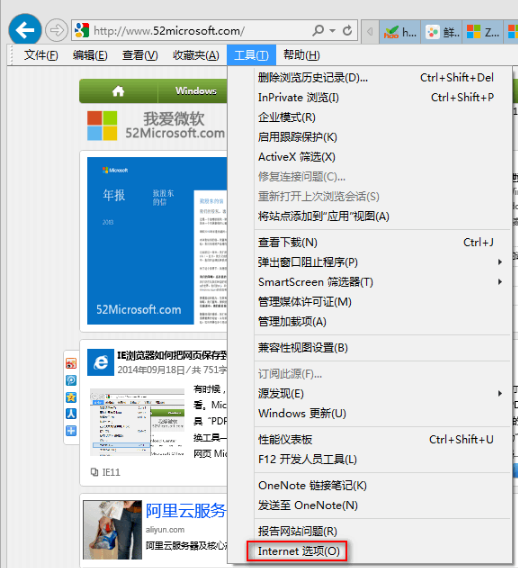Share via the Weibo sidebar icon
Screen dimensions: 518x568
click(71, 363)
